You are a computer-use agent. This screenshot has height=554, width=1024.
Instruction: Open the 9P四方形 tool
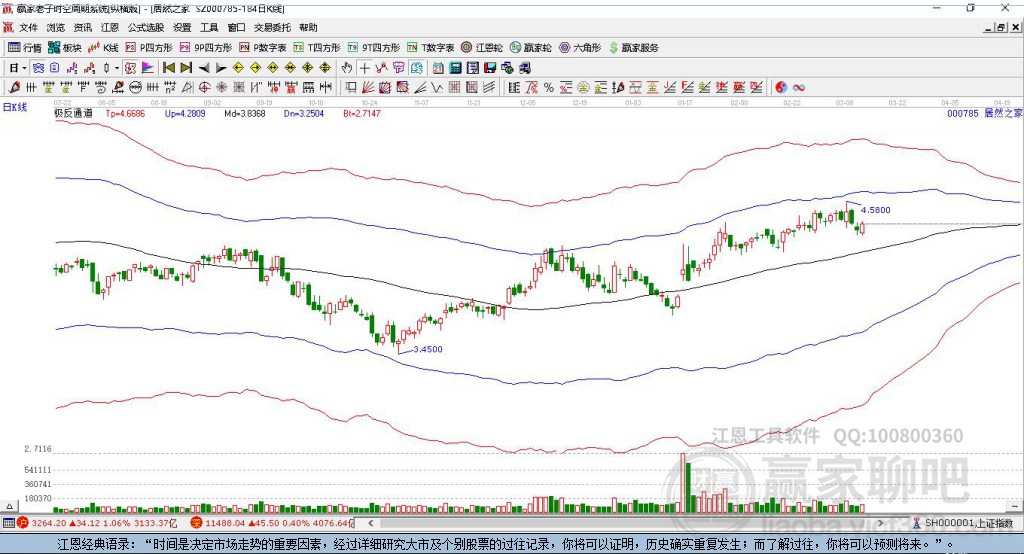206,48
